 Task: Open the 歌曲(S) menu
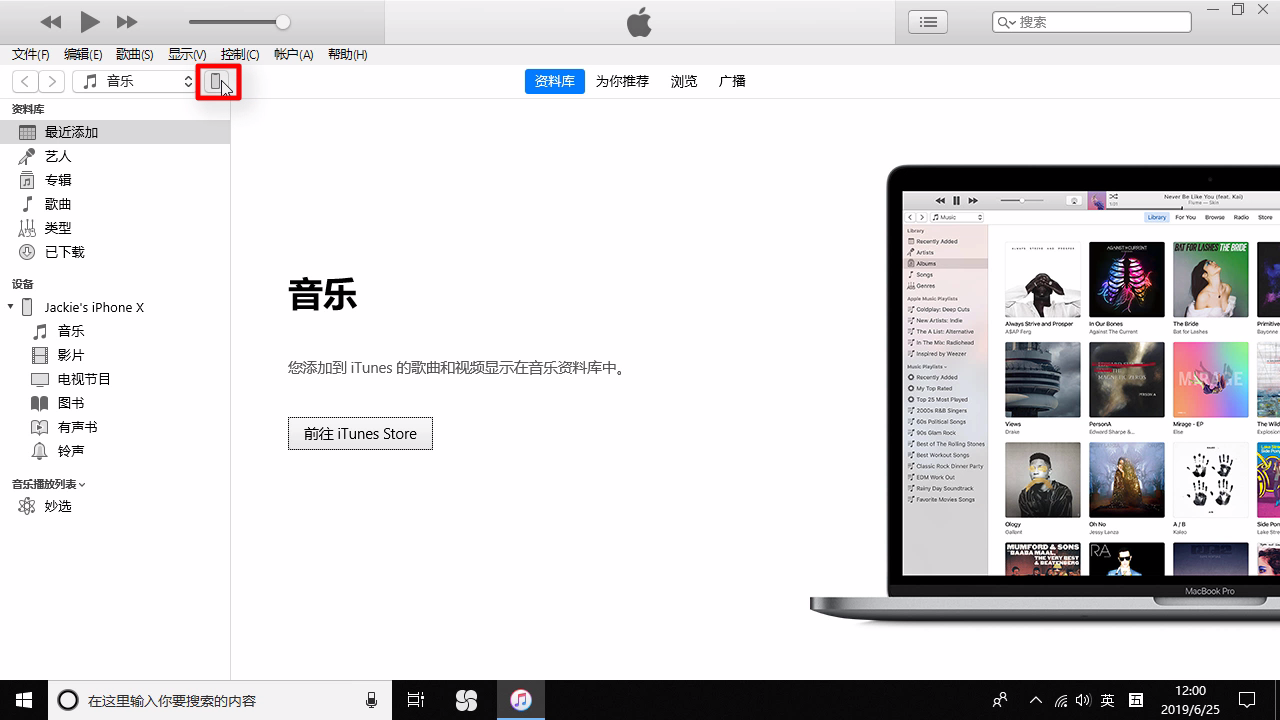coord(135,55)
